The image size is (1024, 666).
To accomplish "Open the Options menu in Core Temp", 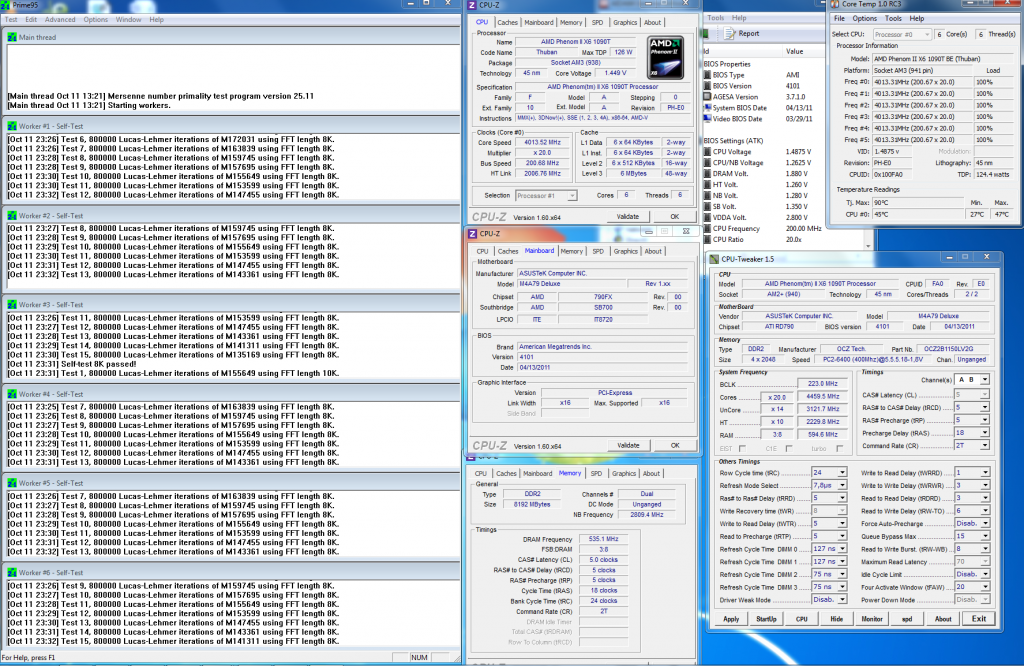I will point(865,18).
